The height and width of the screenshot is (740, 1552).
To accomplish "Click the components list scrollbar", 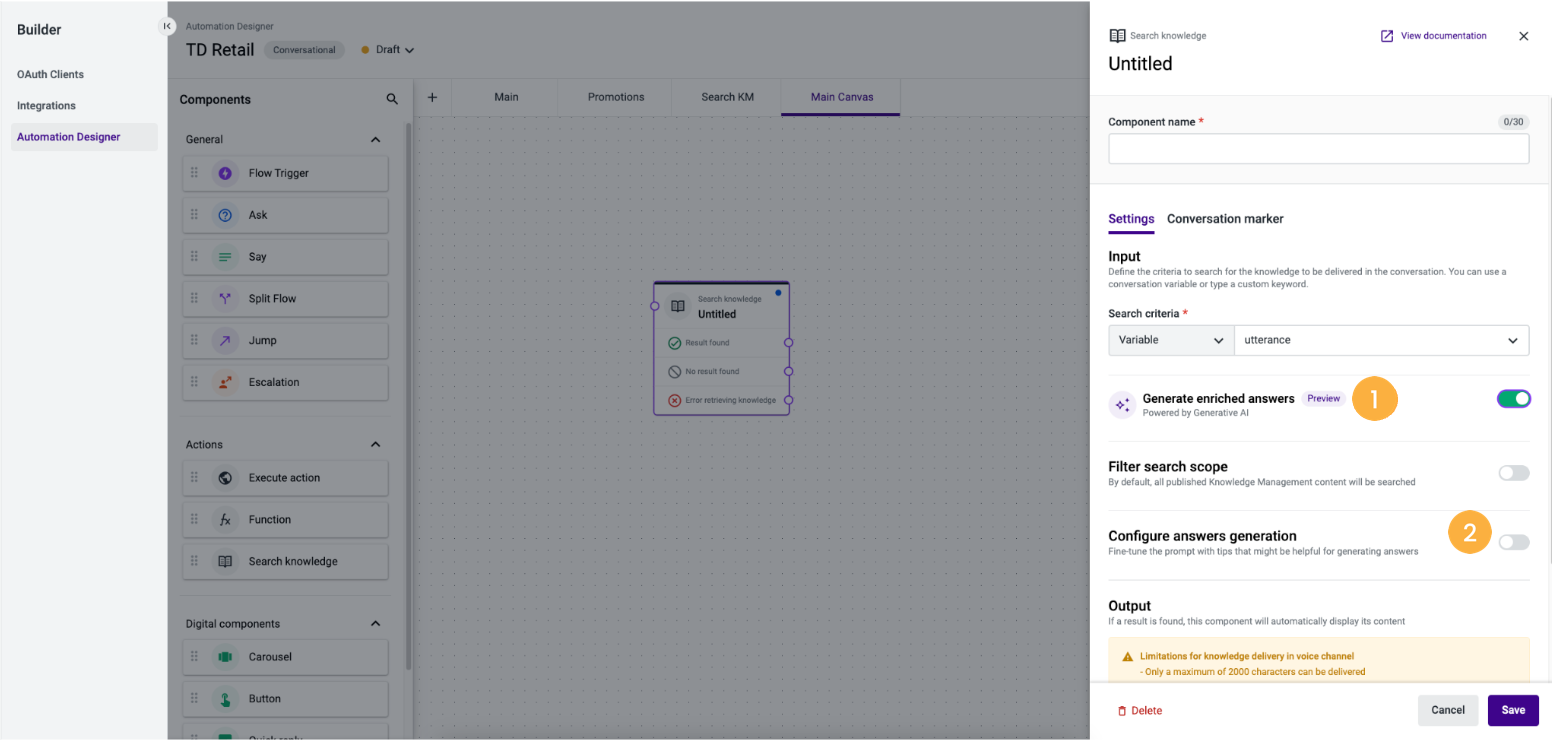I will click(407, 395).
